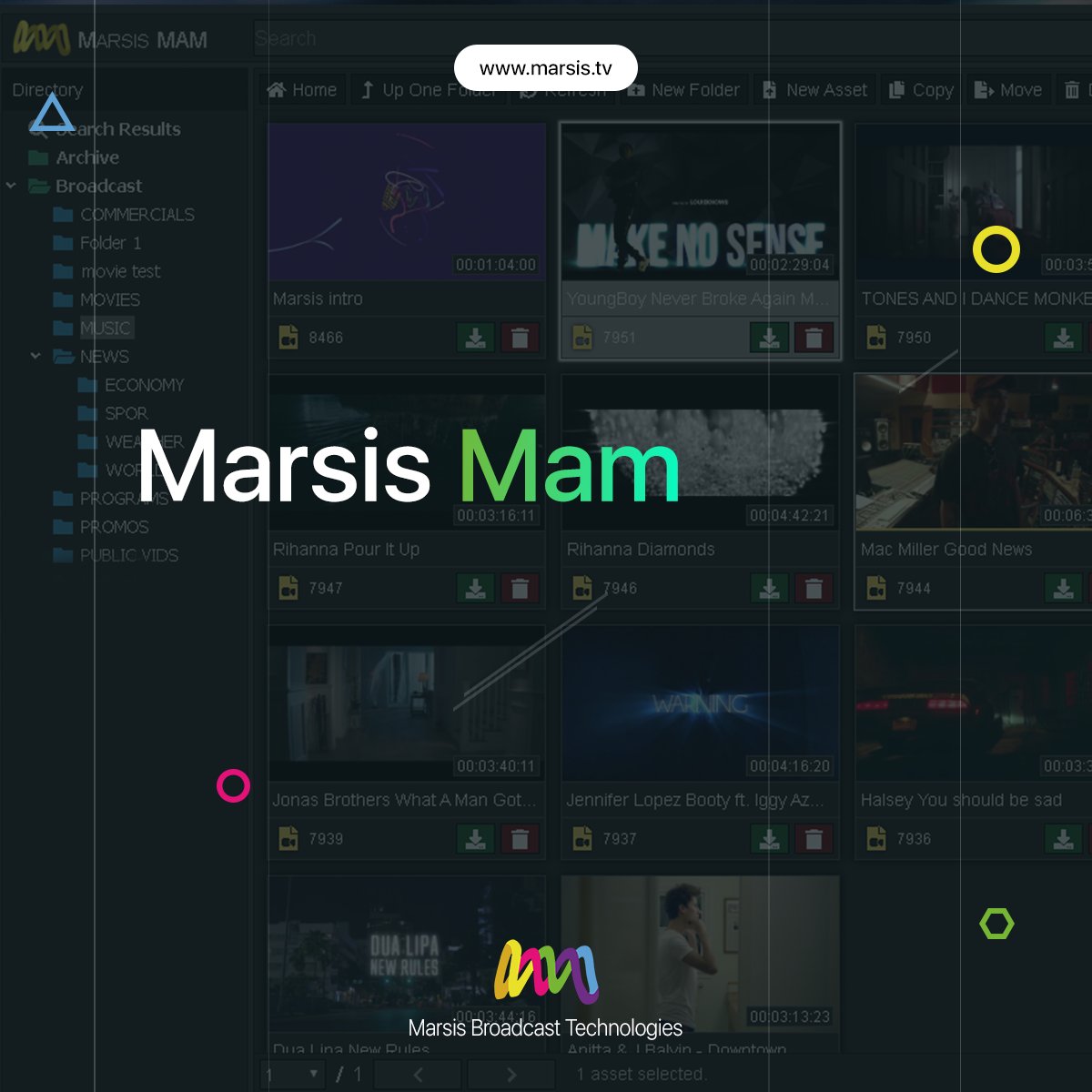Focus the Search field at top
Image resolution: width=1092 pixels, height=1092 pixels.
(x=672, y=39)
